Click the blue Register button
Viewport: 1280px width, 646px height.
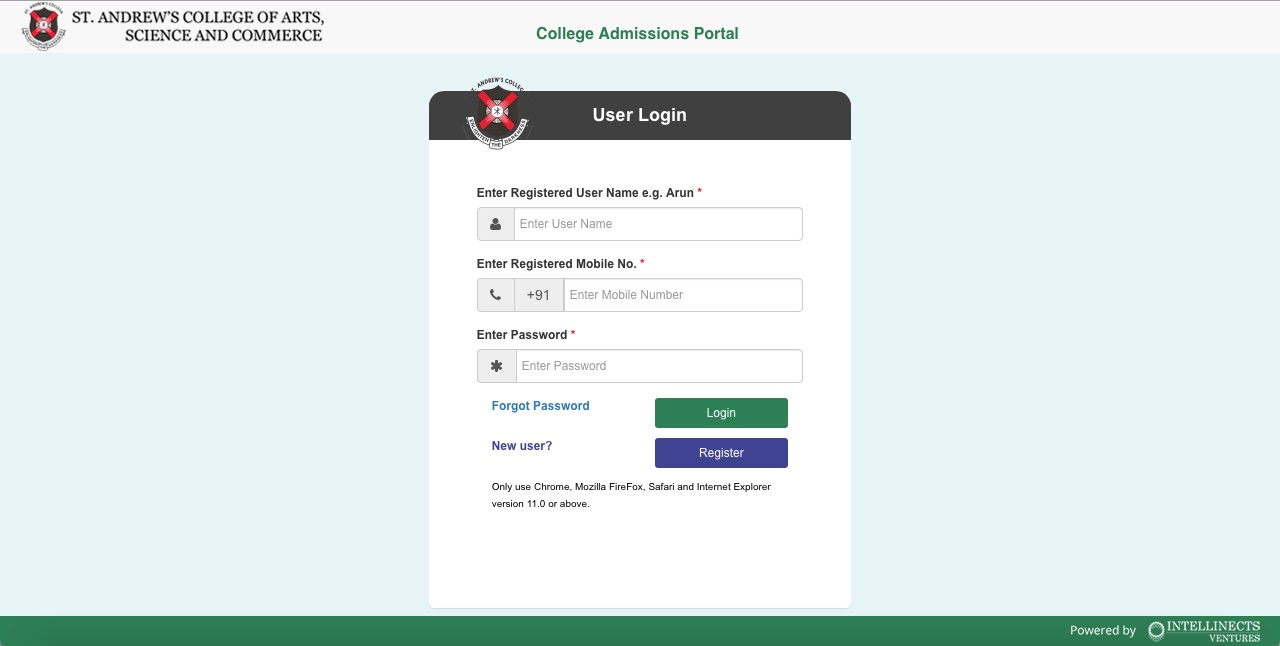pyautogui.click(x=721, y=453)
